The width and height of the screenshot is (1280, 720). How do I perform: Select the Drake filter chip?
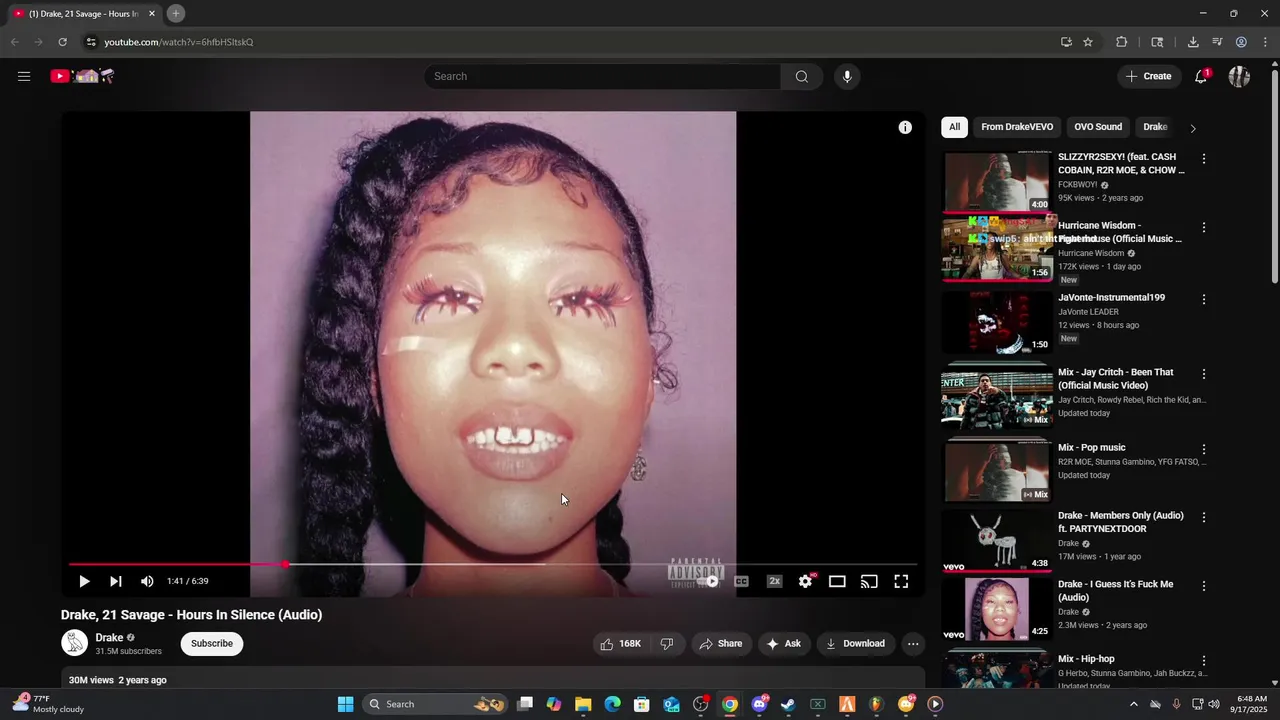(1155, 127)
